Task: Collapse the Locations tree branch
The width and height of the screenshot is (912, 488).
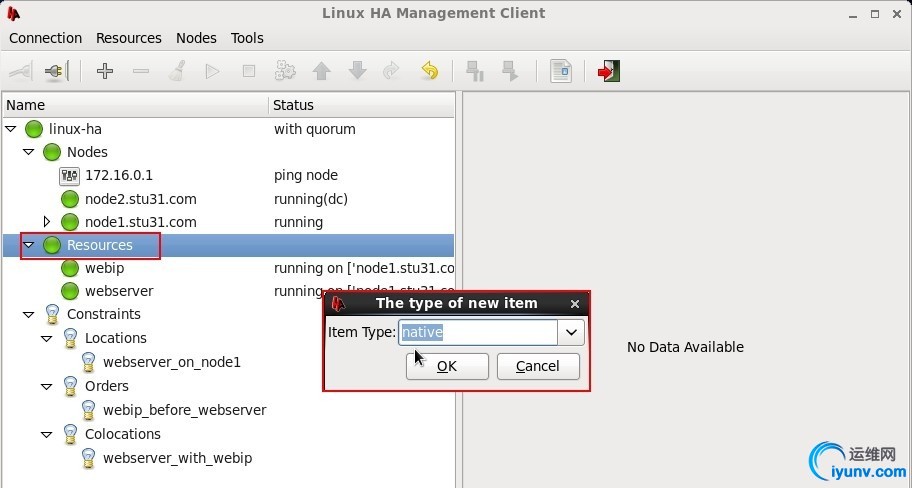Action: pos(47,338)
